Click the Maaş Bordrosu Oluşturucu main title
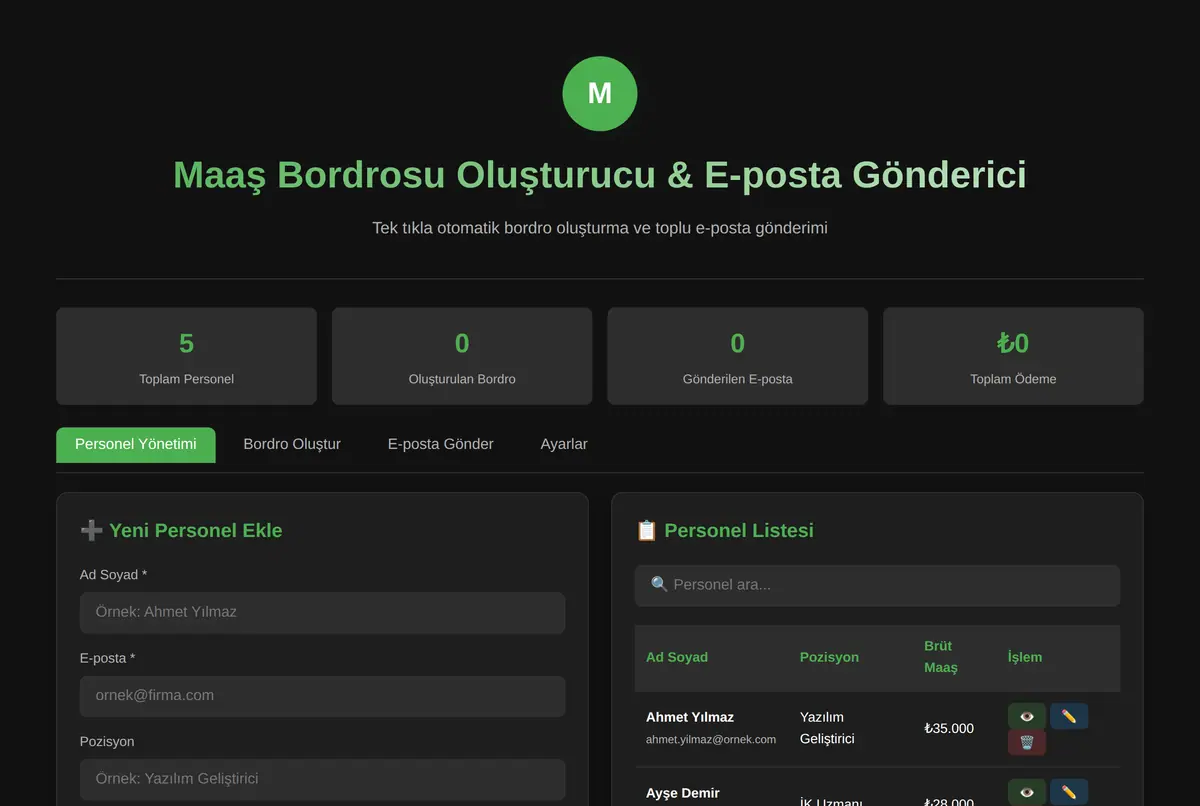This screenshot has width=1200, height=806. tap(600, 174)
